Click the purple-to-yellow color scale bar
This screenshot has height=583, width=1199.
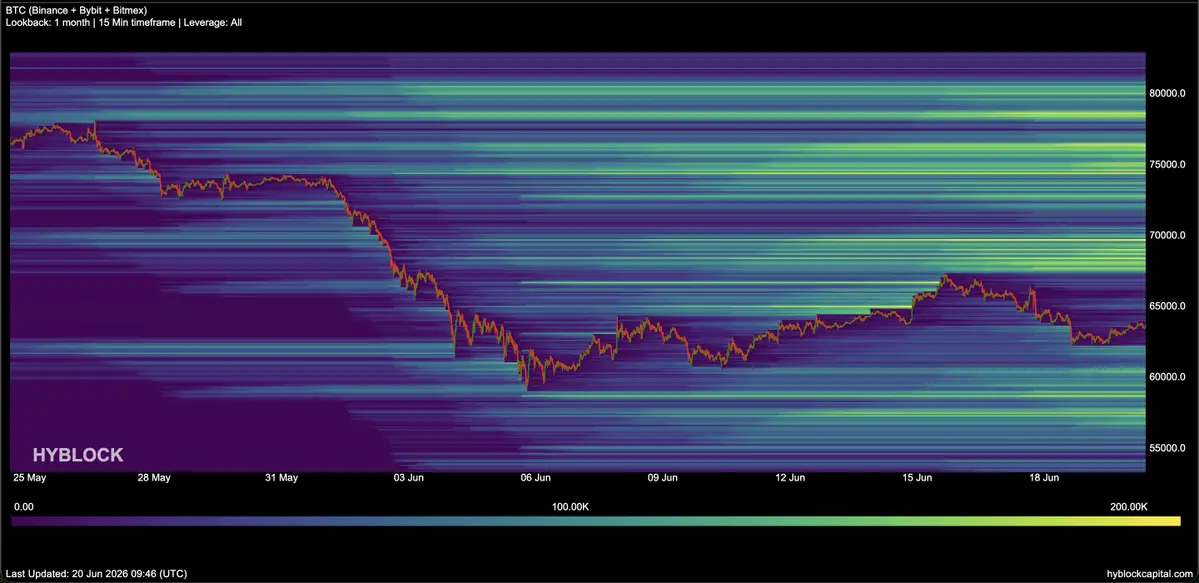(596, 522)
